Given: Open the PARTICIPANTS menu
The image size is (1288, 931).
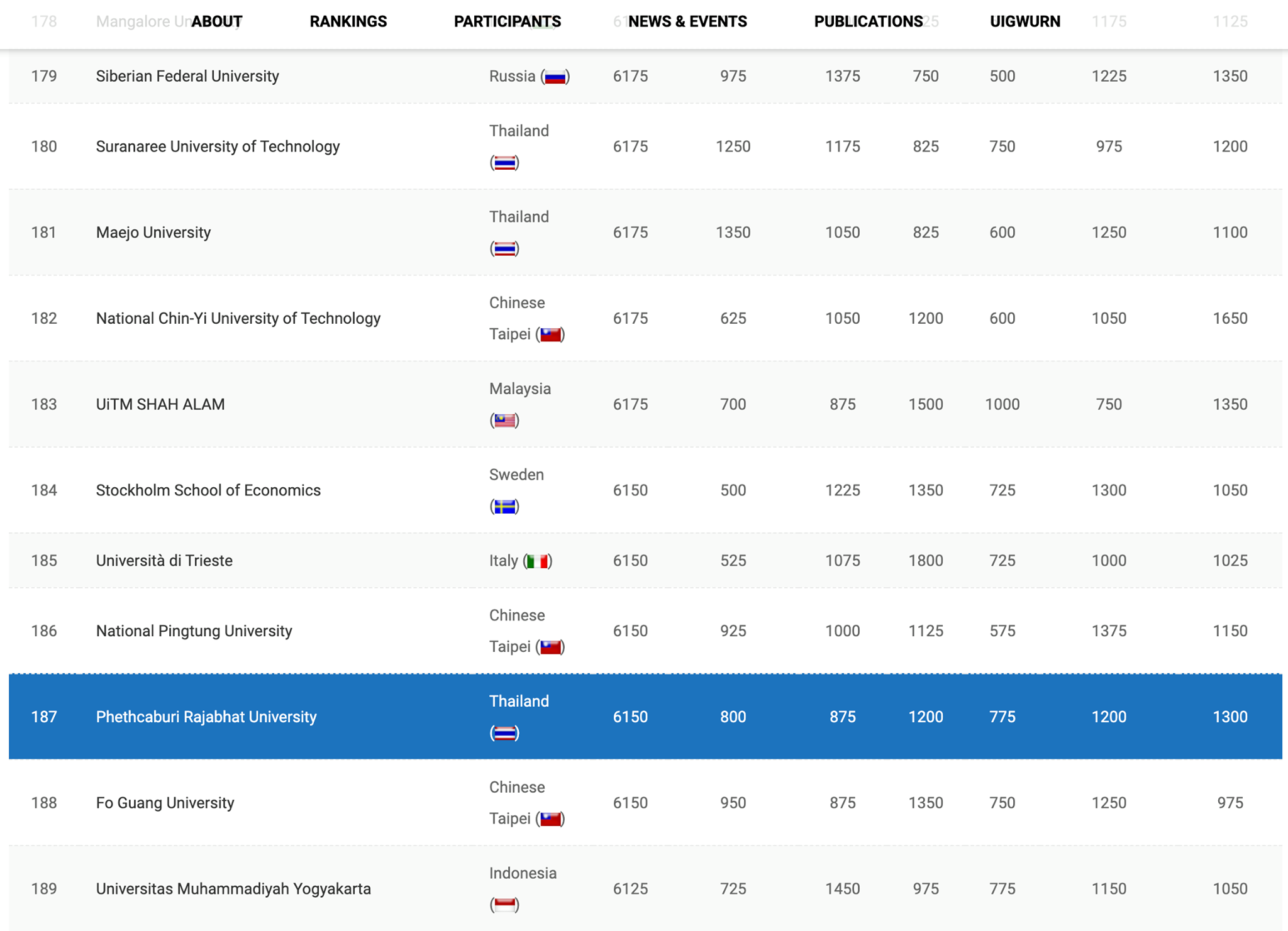Looking at the screenshot, I should [x=507, y=21].
